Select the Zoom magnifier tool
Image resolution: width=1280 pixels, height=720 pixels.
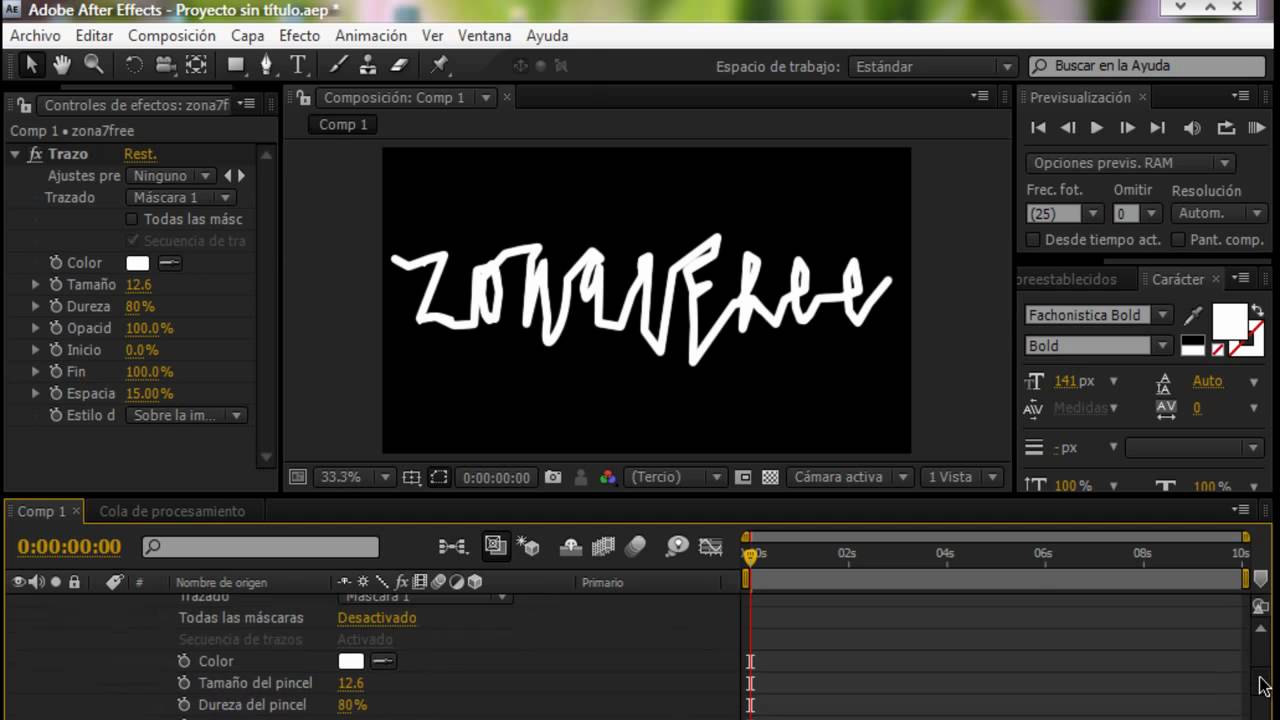click(94, 65)
